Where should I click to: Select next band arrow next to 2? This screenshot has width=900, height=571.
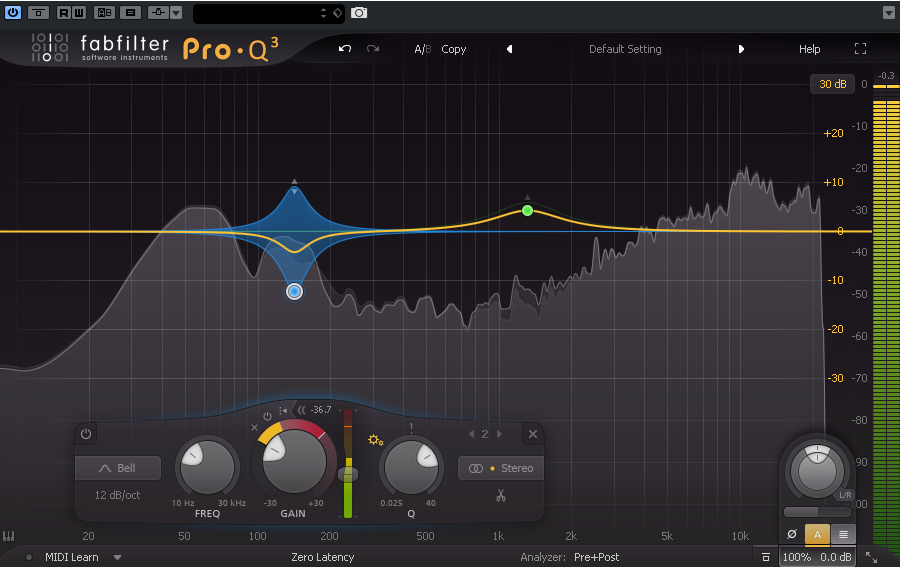(499, 434)
